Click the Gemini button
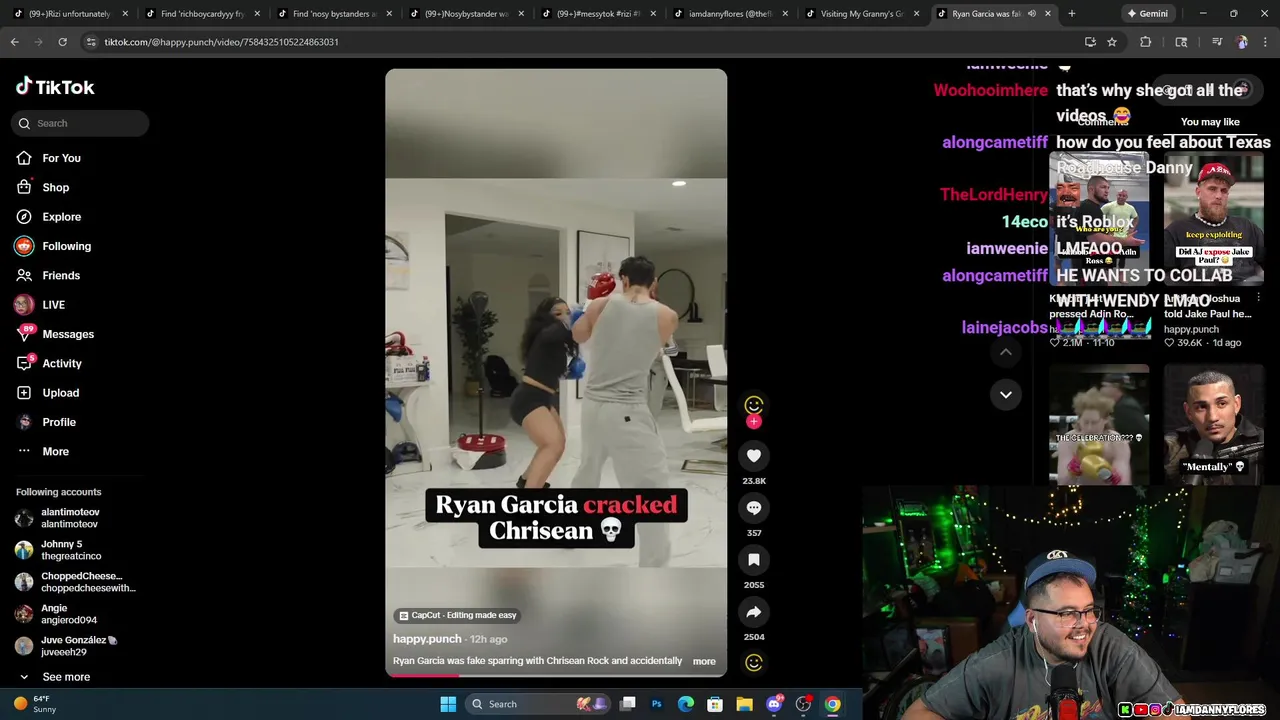The height and width of the screenshot is (720, 1280). 1147,14
